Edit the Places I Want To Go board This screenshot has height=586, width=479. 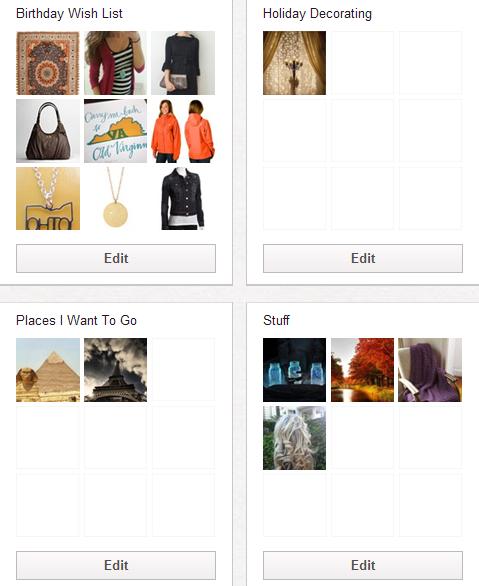(116, 565)
